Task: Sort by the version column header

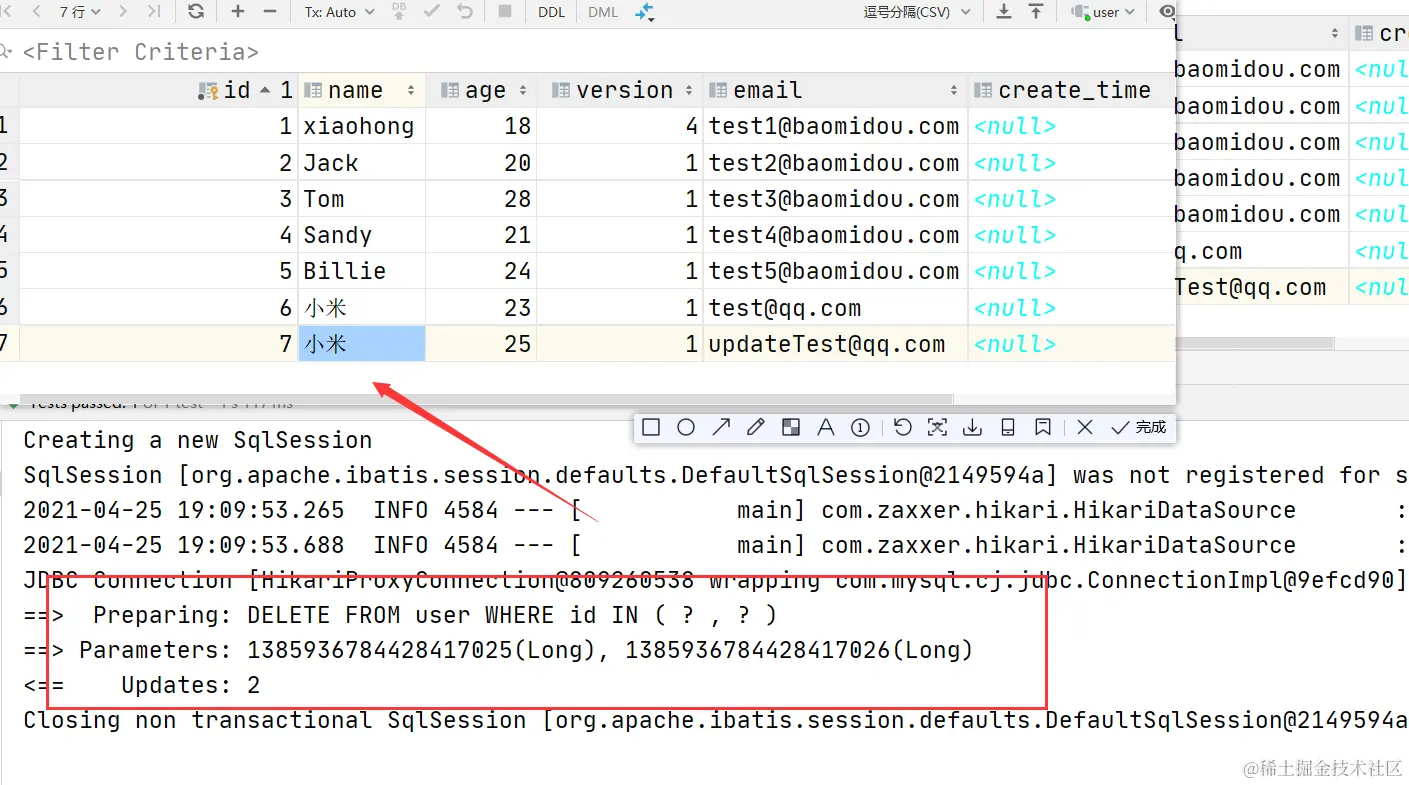Action: pos(620,90)
